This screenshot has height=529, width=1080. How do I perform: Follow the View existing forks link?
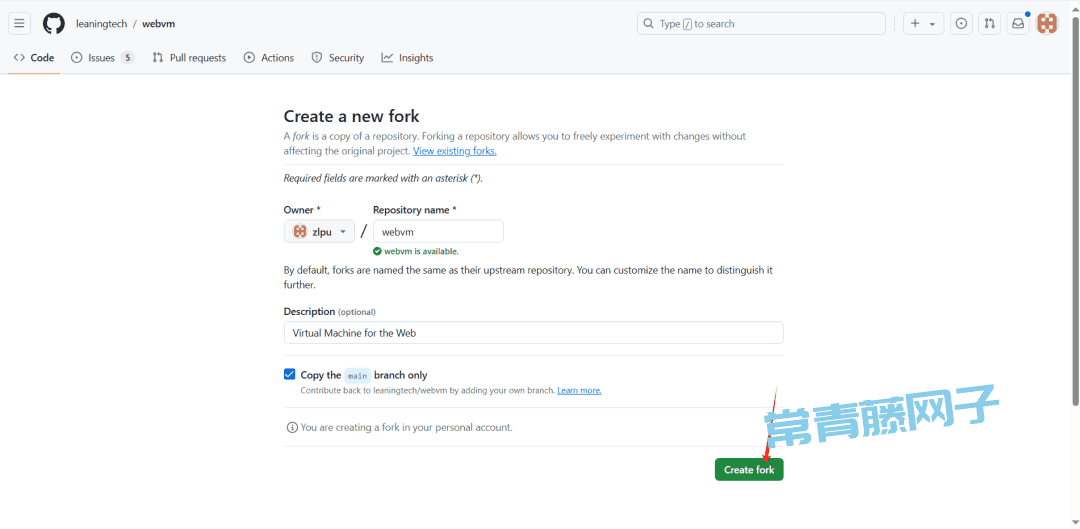click(455, 151)
